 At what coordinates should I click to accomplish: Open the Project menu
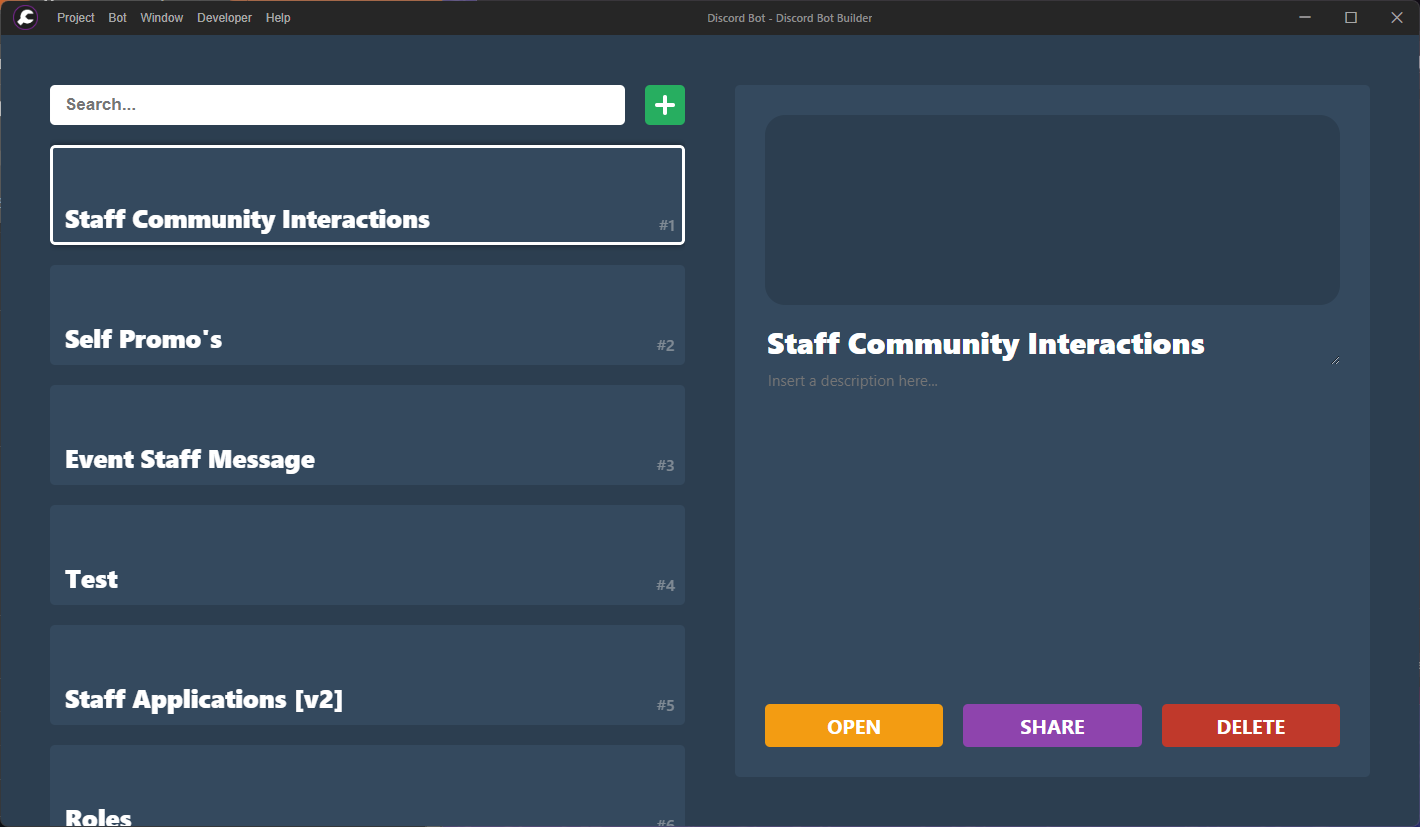pos(76,18)
